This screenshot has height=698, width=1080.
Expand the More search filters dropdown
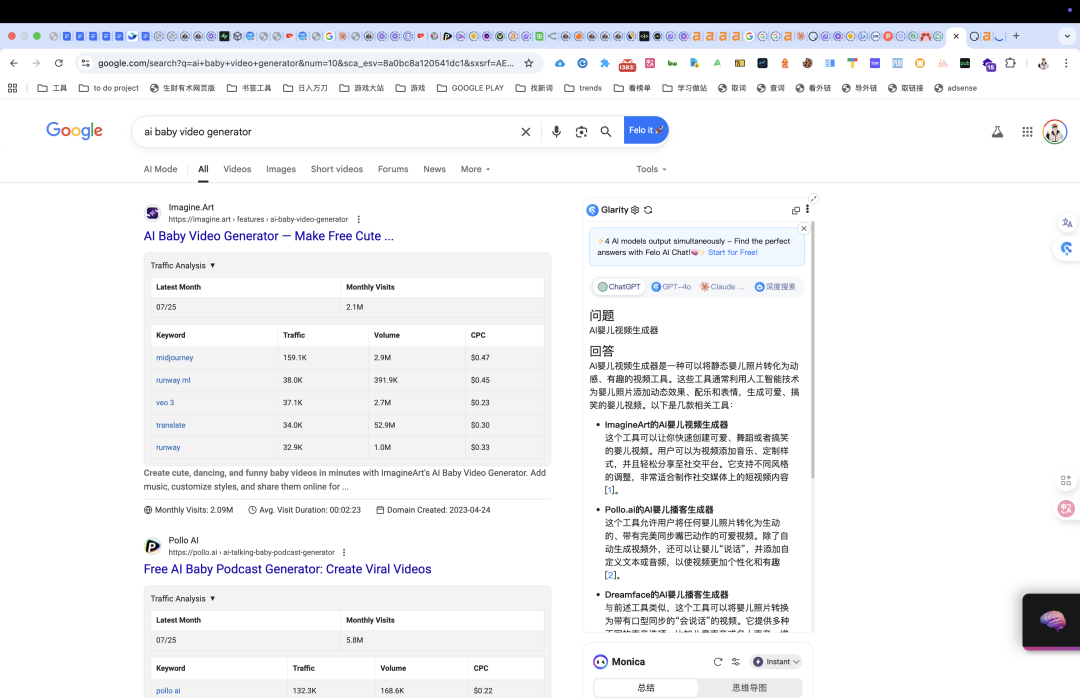coord(475,169)
